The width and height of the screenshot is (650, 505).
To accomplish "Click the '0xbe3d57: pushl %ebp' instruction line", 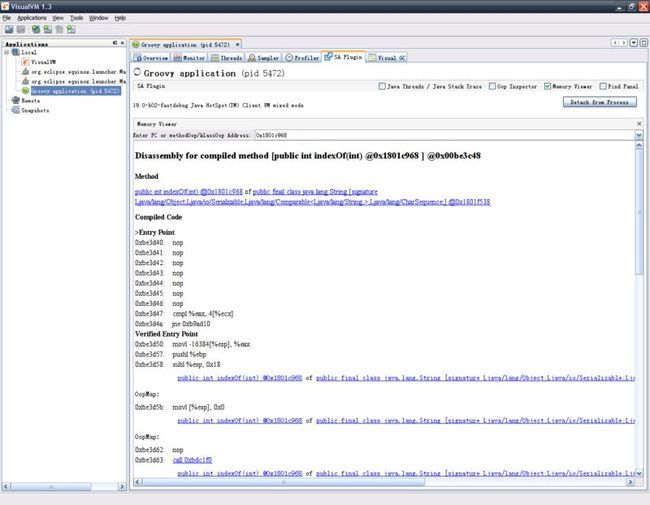I will tap(170, 354).
